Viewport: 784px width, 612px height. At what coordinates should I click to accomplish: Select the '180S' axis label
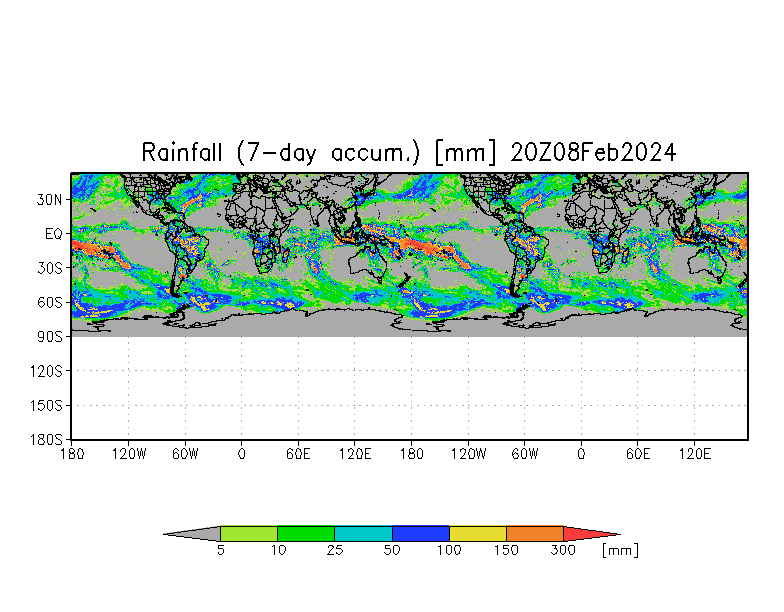46,440
